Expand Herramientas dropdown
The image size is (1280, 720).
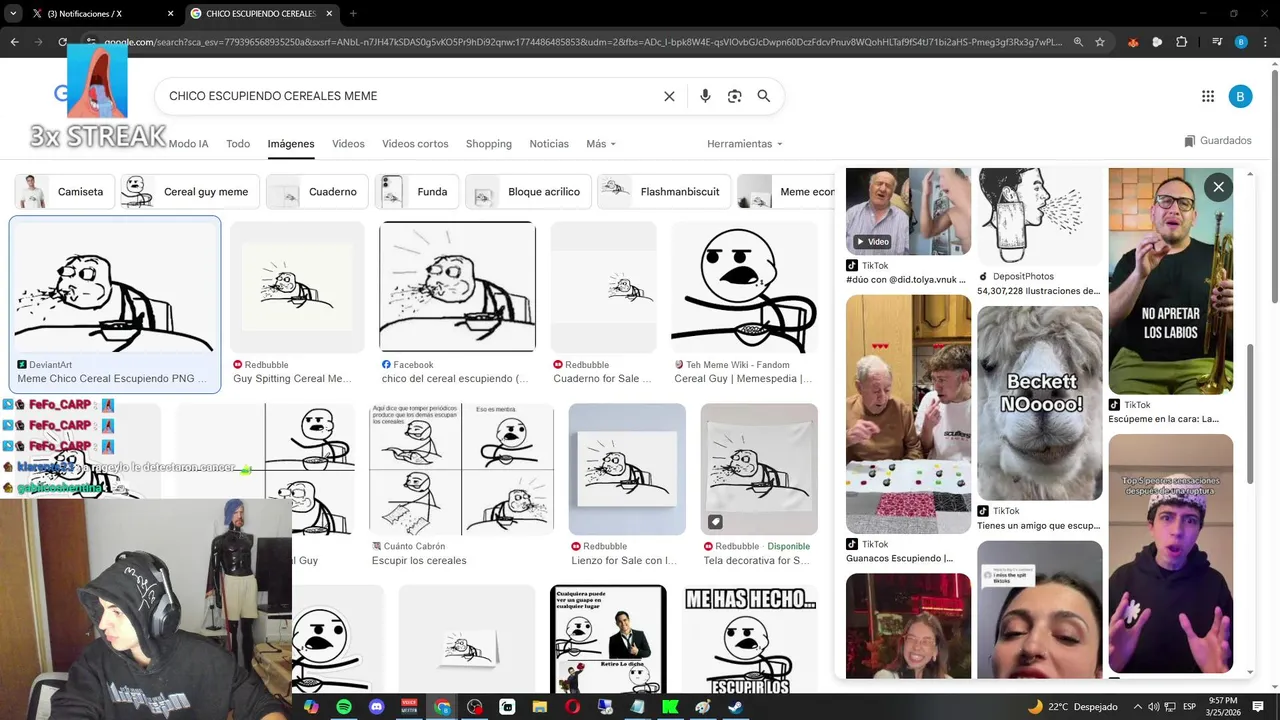click(745, 144)
